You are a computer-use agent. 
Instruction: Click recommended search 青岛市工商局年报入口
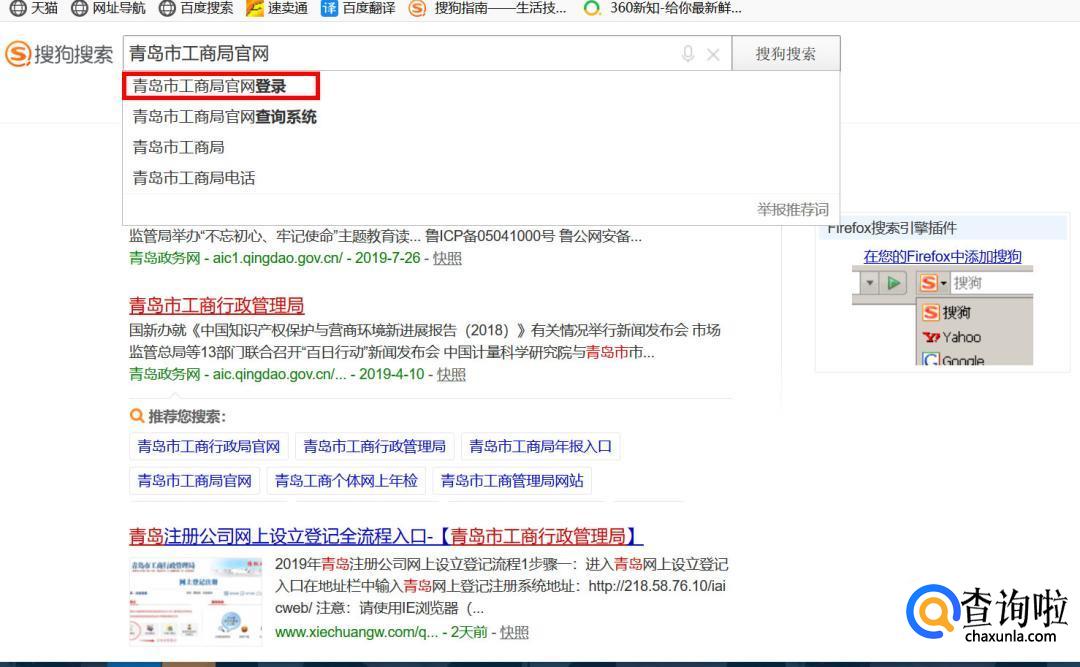(x=540, y=447)
